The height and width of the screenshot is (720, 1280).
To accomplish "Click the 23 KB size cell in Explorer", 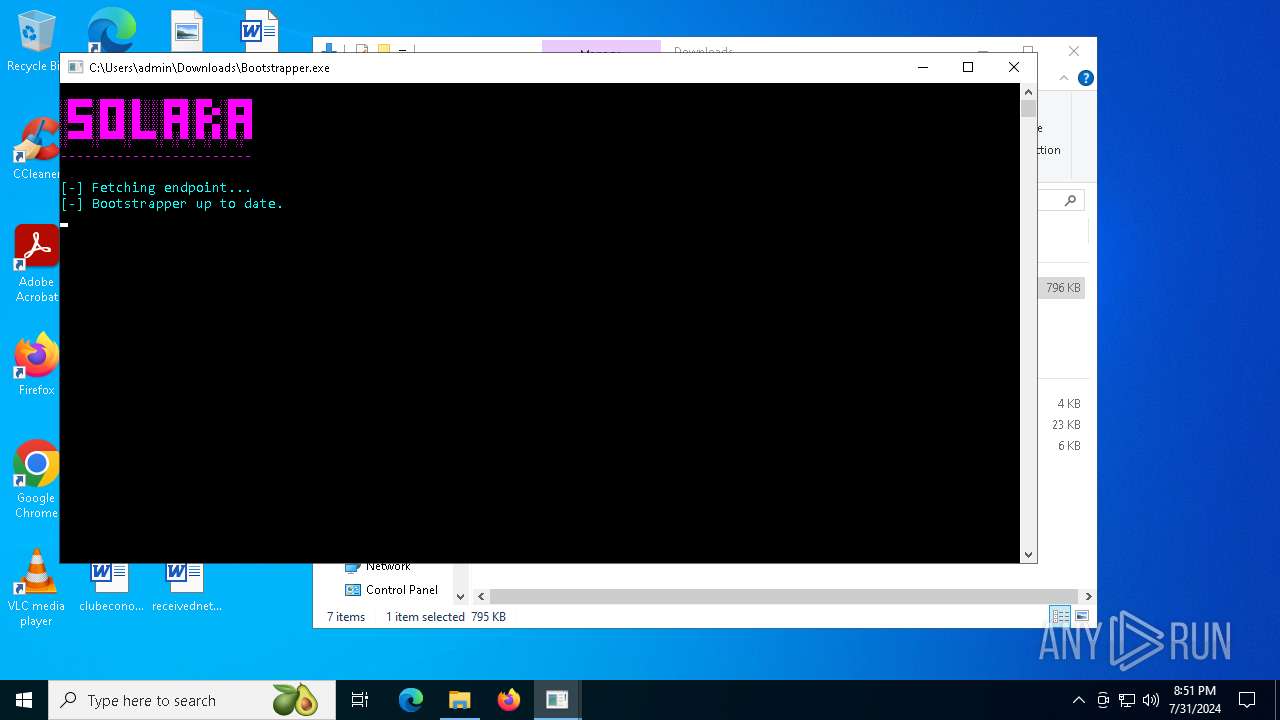I will [x=1066, y=425].
